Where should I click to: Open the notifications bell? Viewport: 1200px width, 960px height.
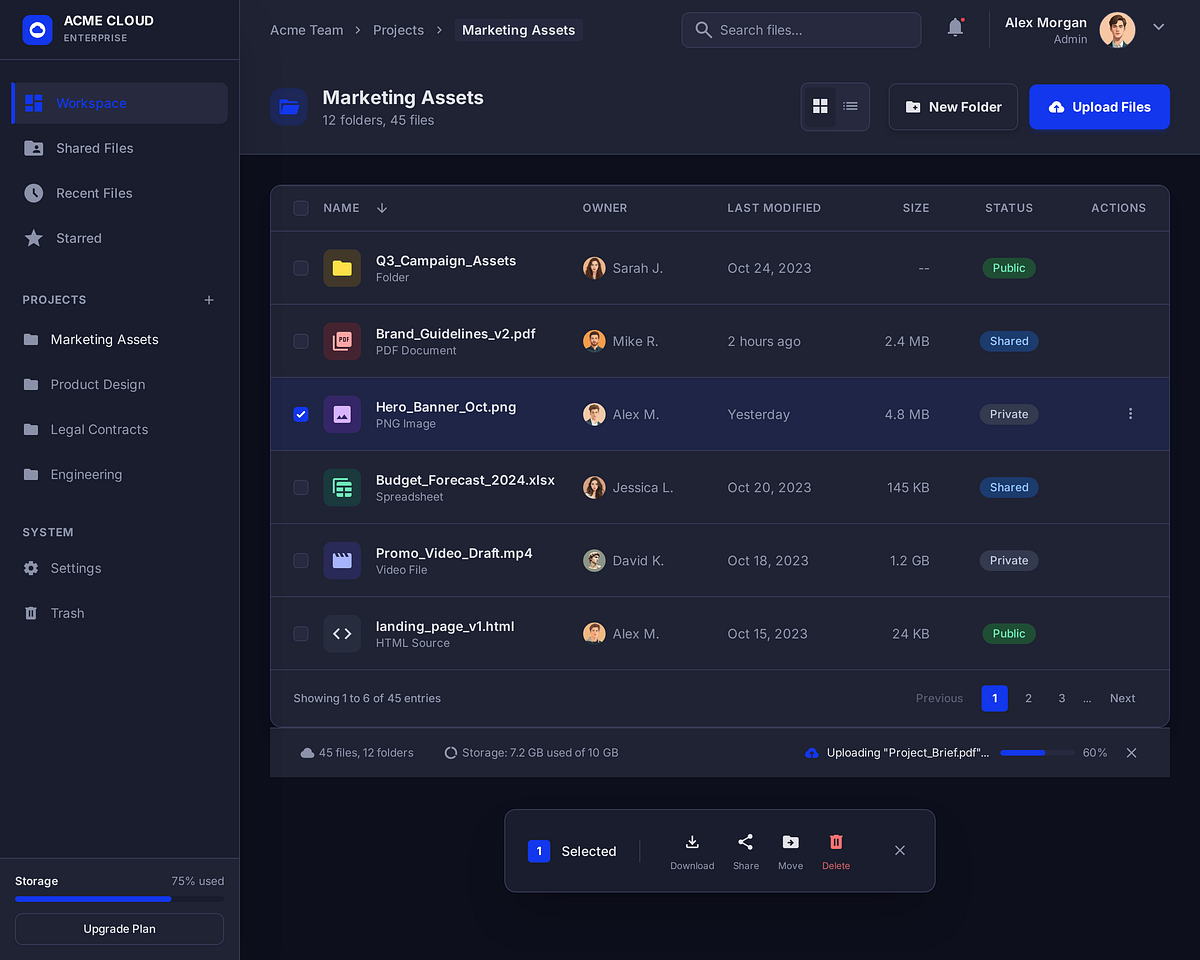click(x=954, y=28)
